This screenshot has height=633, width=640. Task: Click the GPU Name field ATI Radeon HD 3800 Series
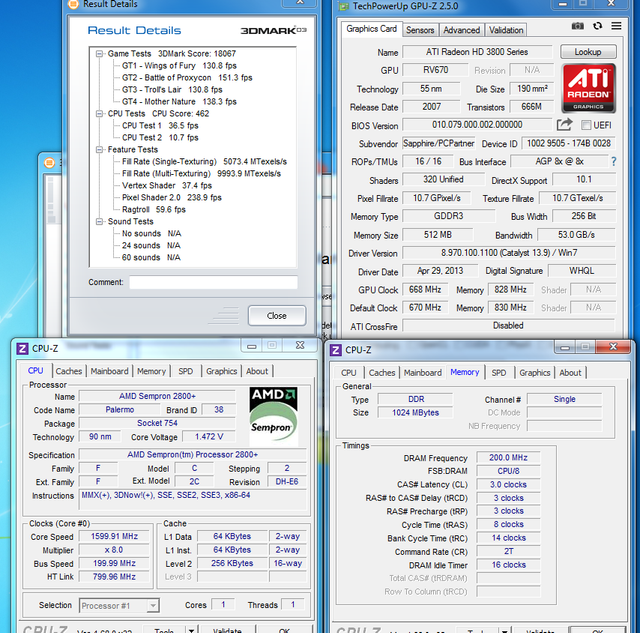(x=477, y=52)
